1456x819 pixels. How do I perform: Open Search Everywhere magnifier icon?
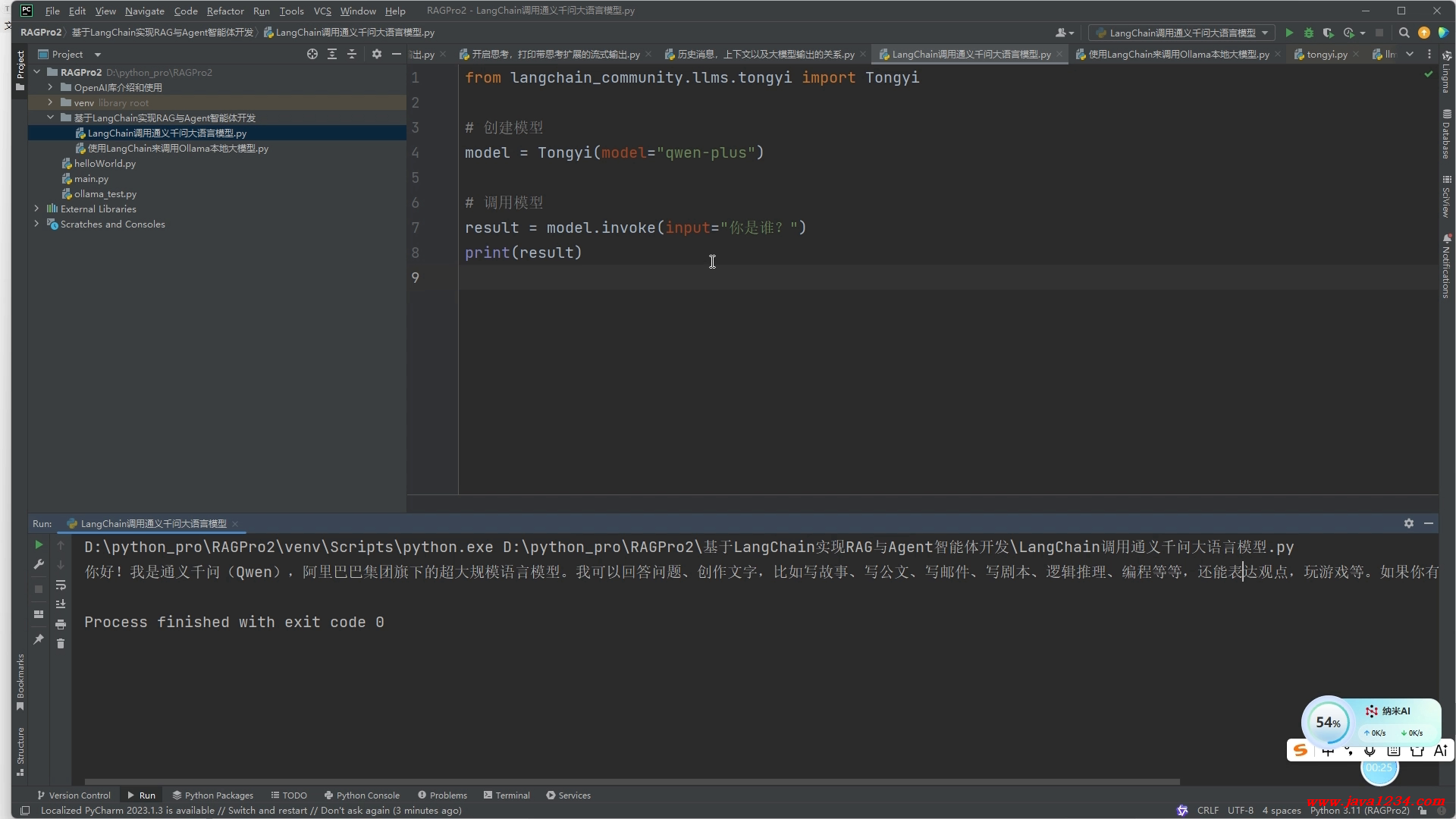pos(1404,33)
